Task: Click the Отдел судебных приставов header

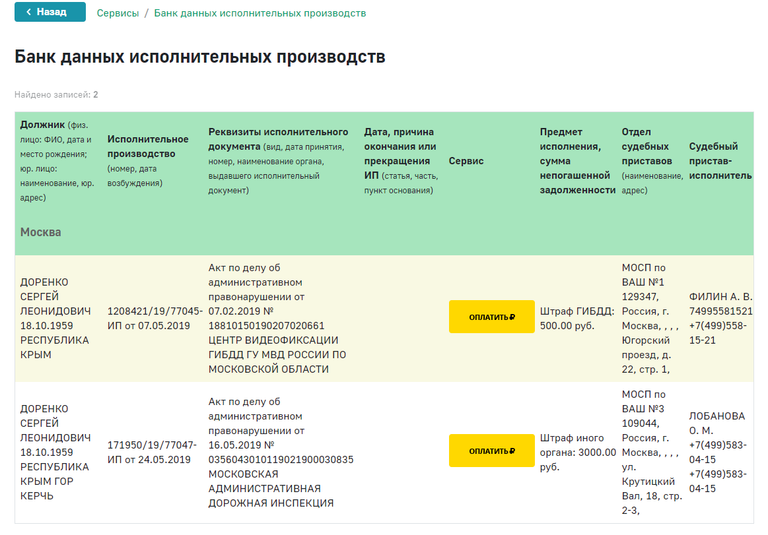Action: [652, 161]
